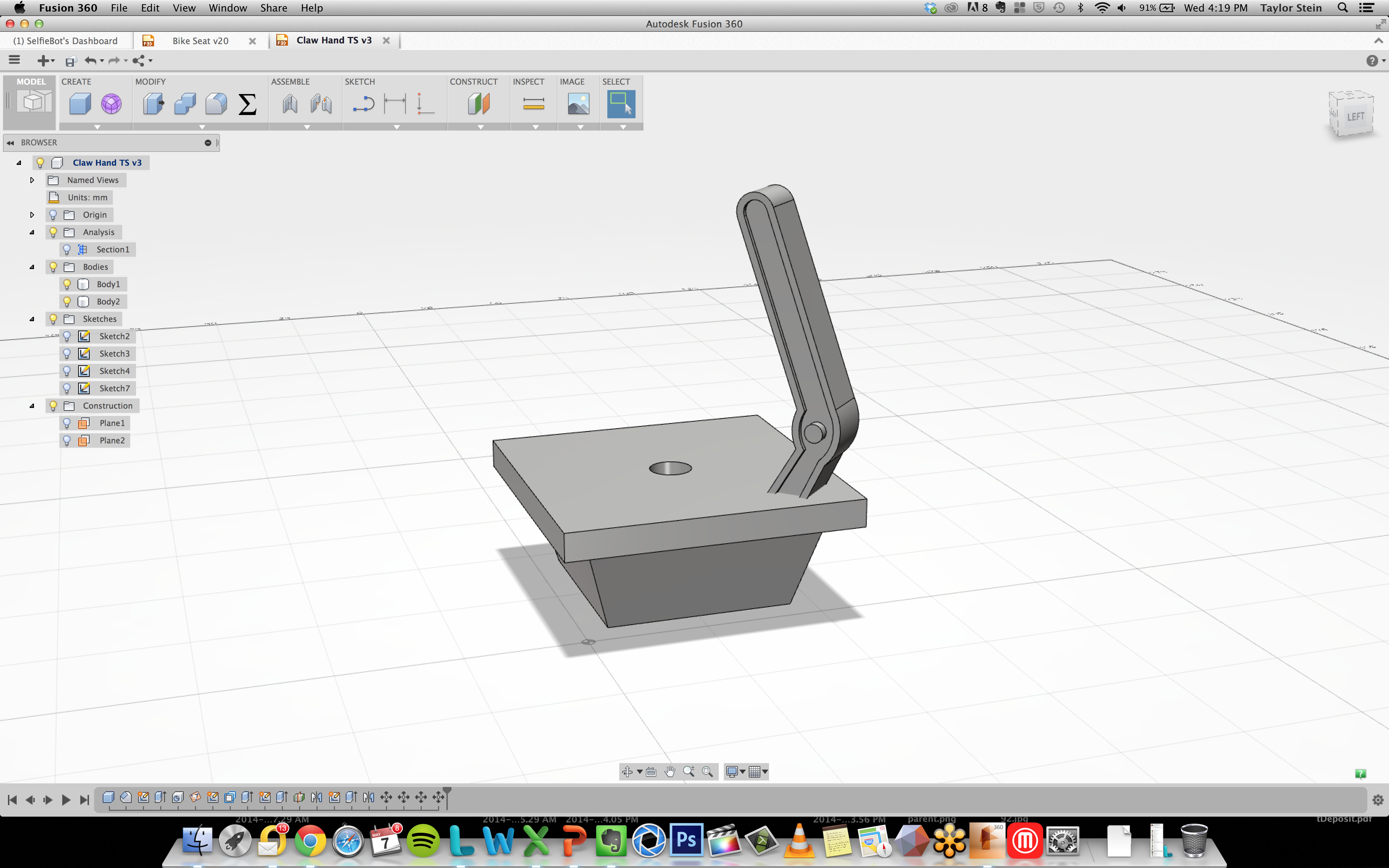This screenshot has height=868, width=1389.
Task: Choose the Fillet tool in Modify
Action: pyautogui.click(x=216, y=104)
